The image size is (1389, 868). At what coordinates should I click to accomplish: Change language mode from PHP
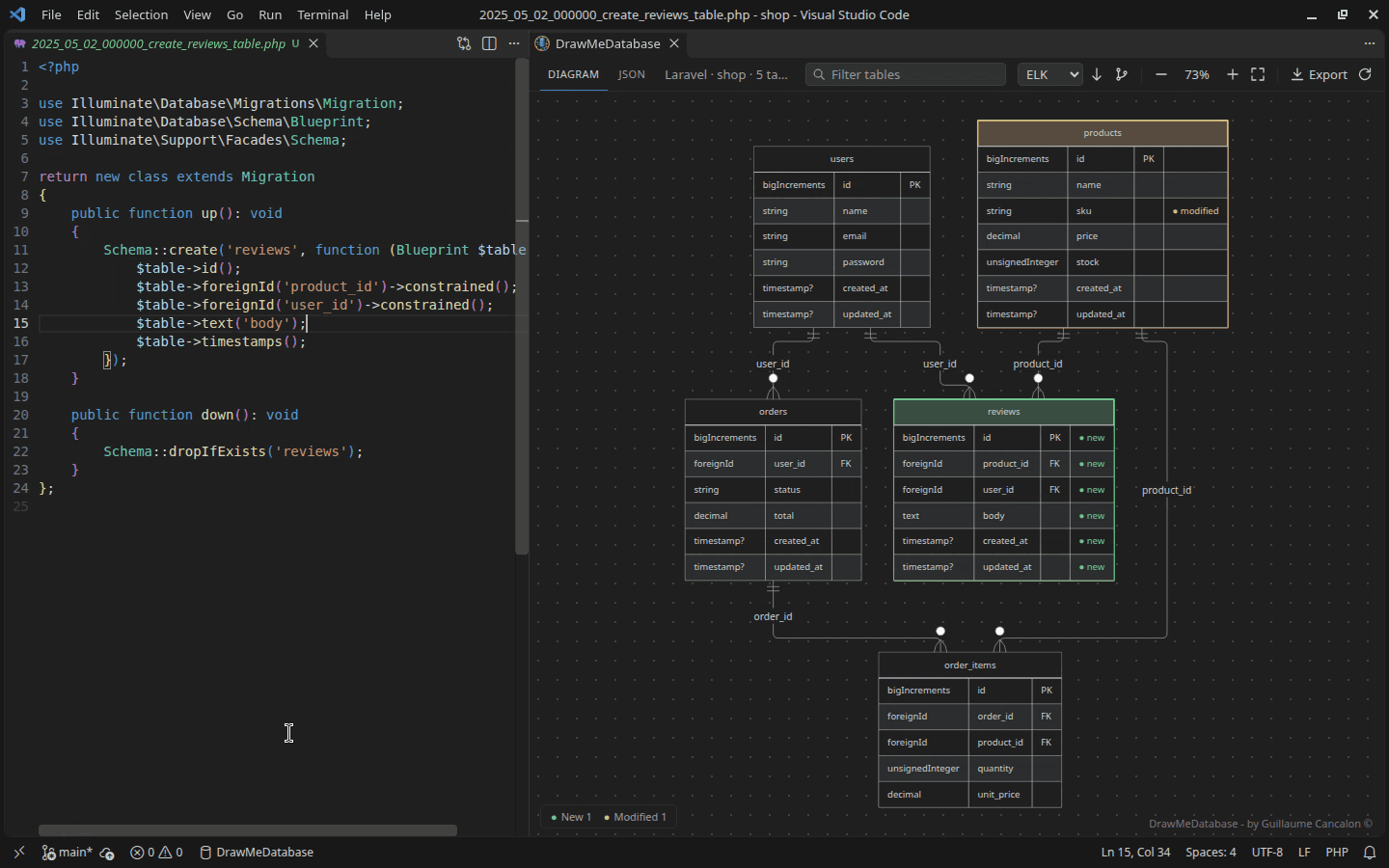pos(1337,853)
